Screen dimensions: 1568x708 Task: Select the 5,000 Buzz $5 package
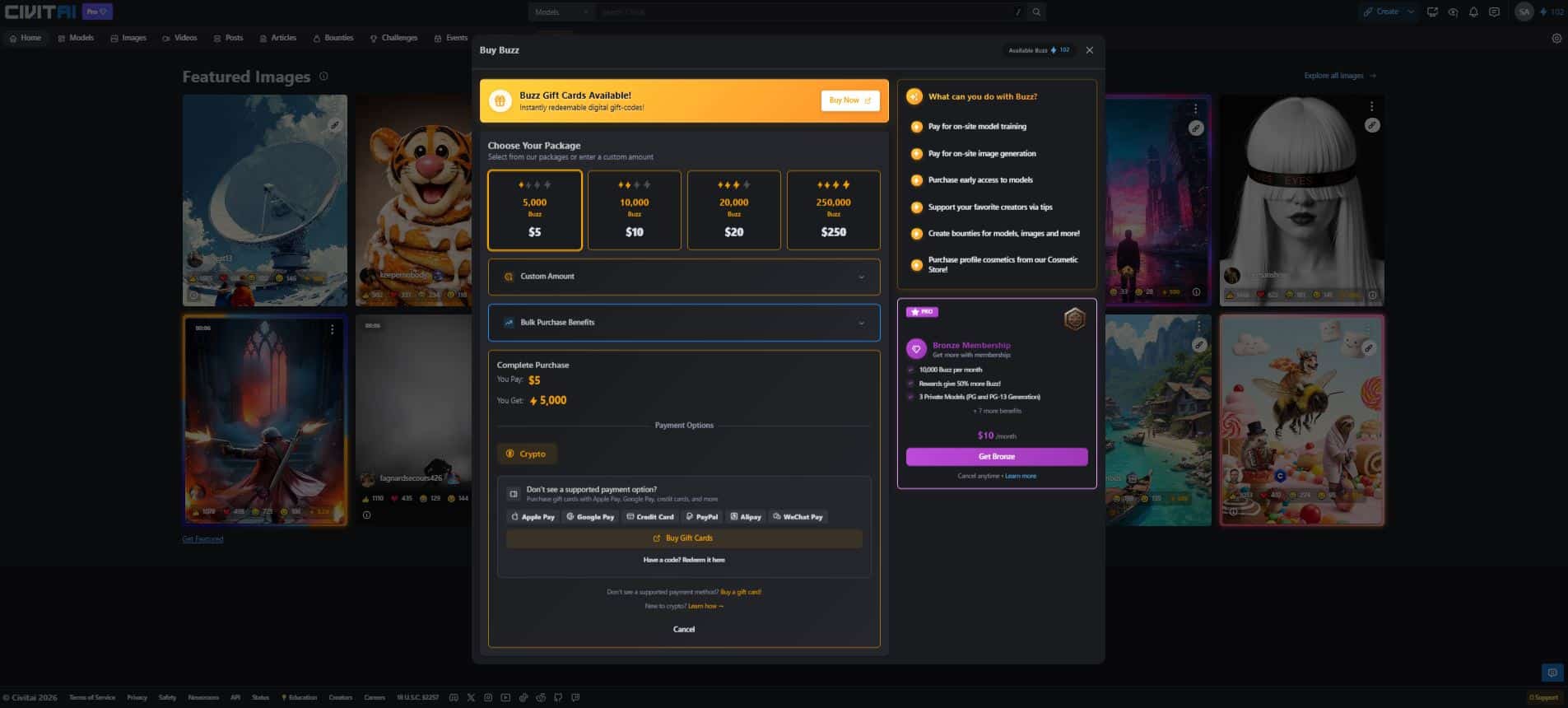535,210
